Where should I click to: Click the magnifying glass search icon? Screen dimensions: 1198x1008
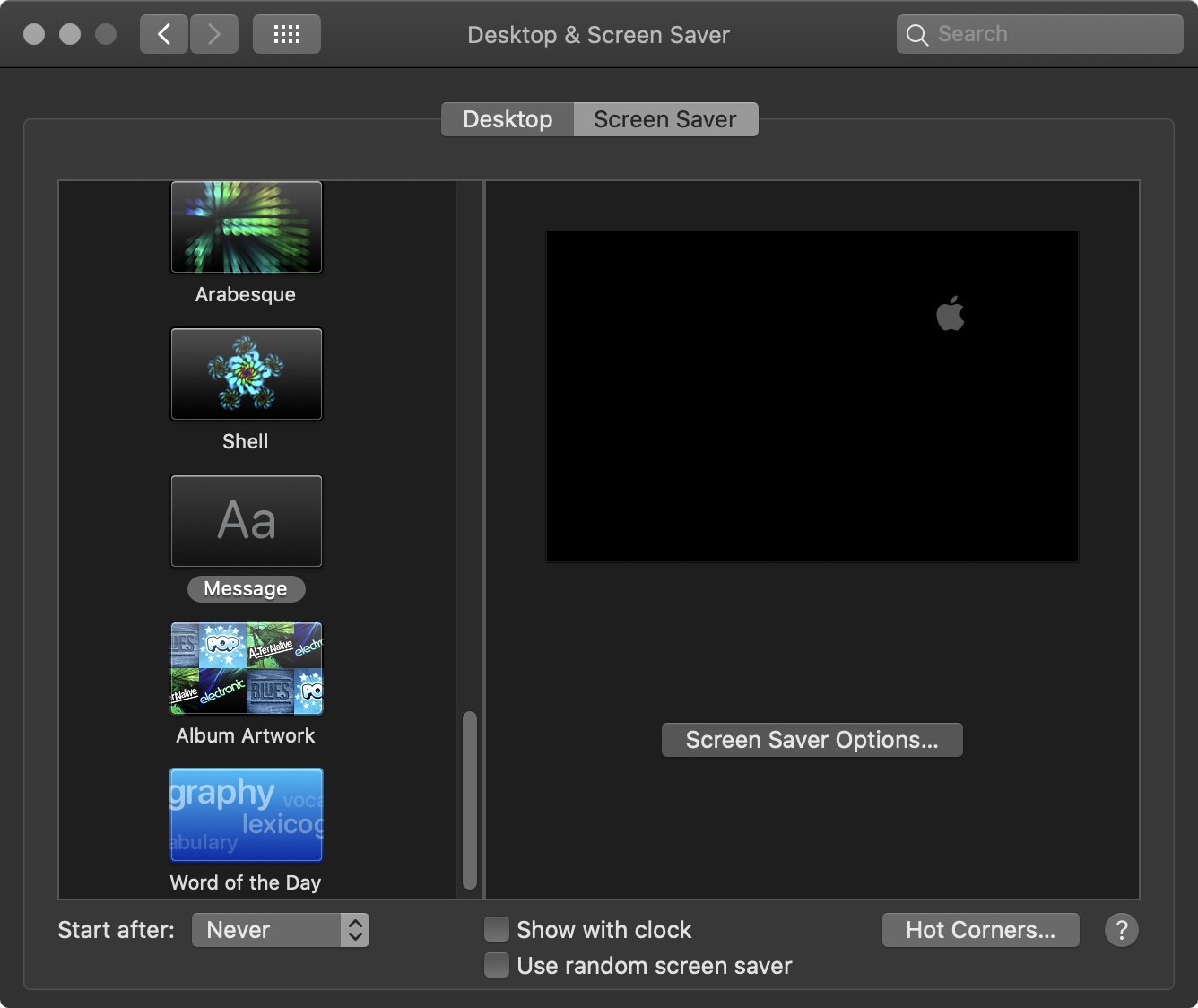[x=916, y=35]
